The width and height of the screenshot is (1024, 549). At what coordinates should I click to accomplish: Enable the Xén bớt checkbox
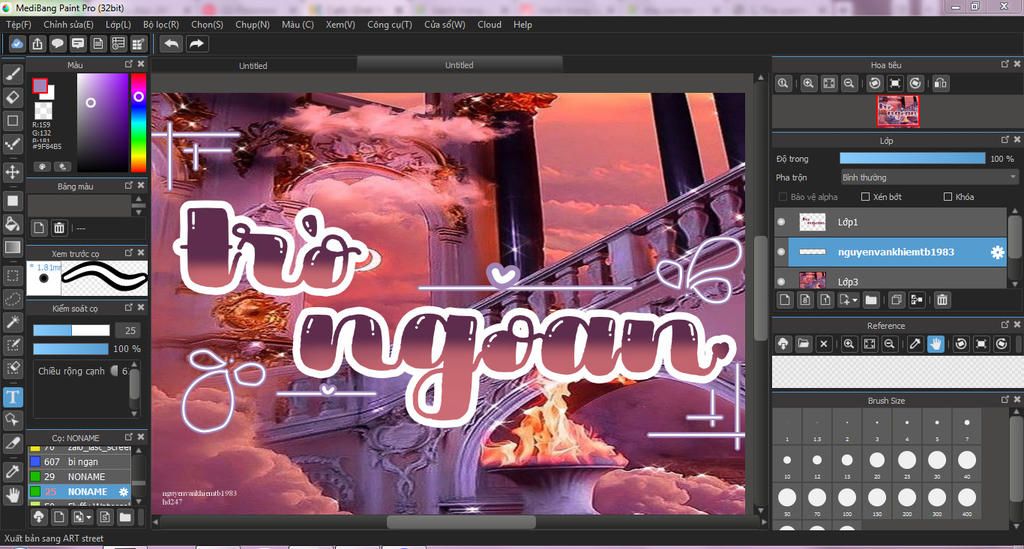(x=865, y=197)
